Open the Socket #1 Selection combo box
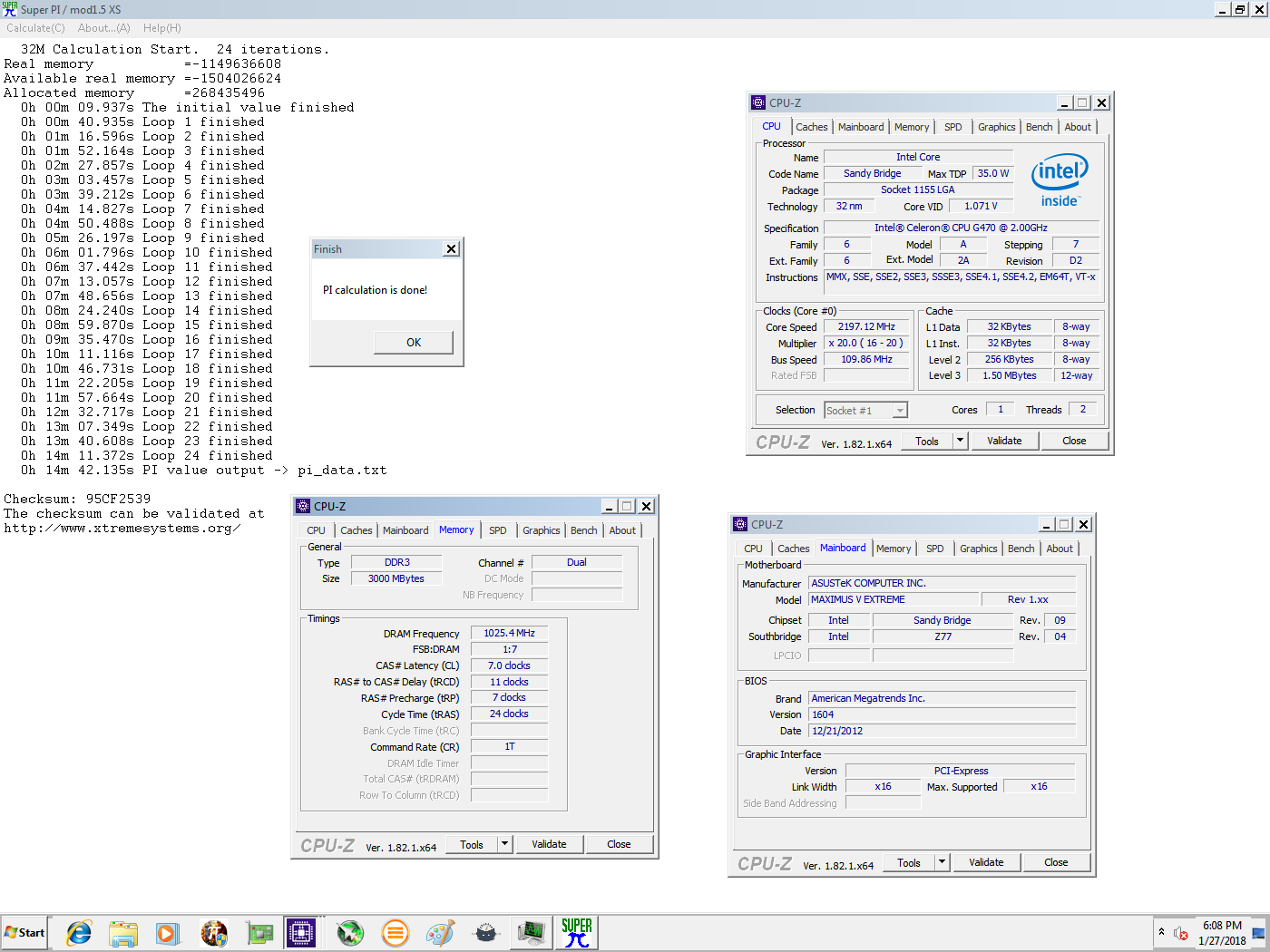The height and width of the screenshot is (952, 1270). point(865,411)
